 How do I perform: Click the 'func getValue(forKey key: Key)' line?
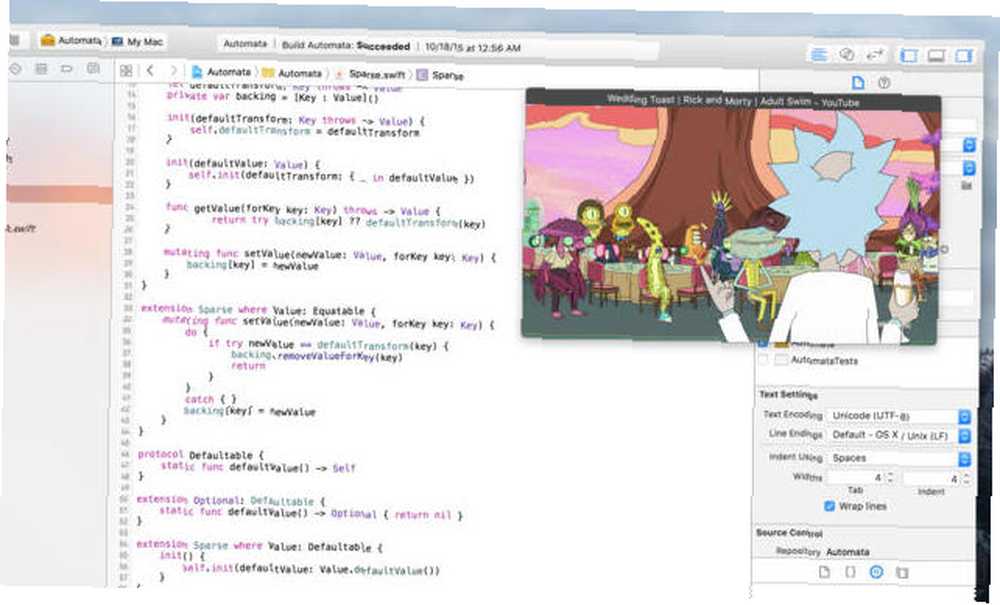303,210
